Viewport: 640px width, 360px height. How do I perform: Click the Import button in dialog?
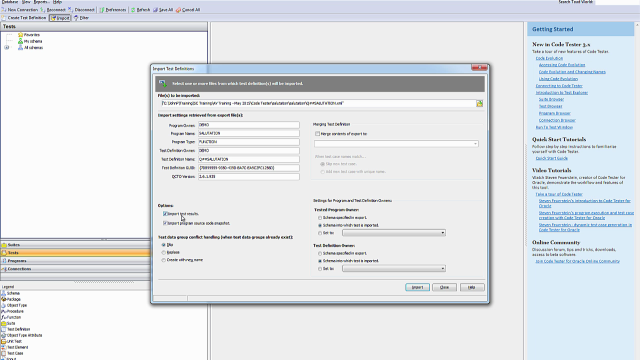[417, 287]
